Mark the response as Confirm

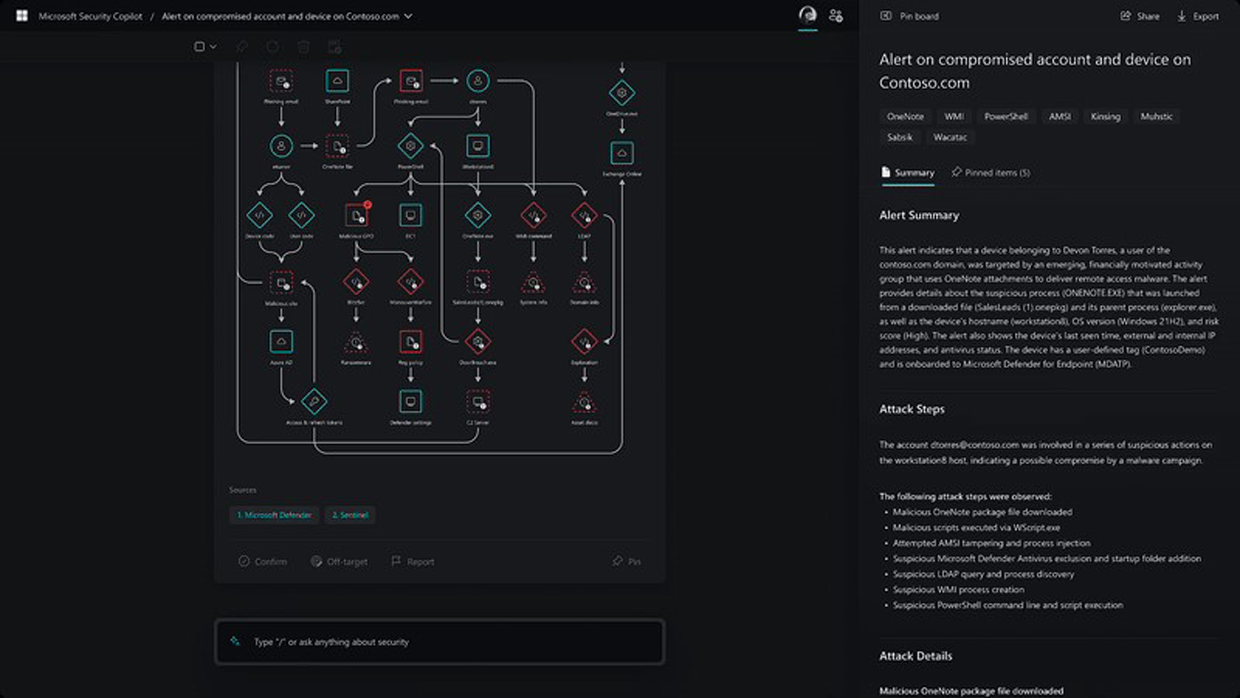coord(263,561)
